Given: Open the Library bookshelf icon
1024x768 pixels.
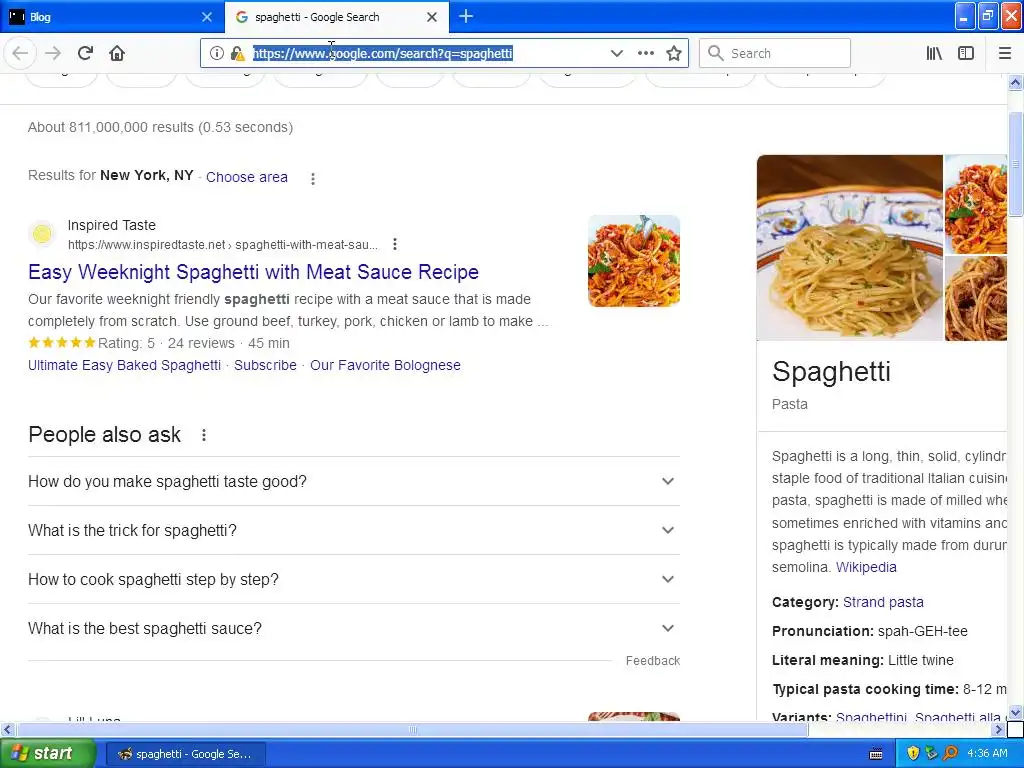Looking at the screenshot, I should pos(934,53).
